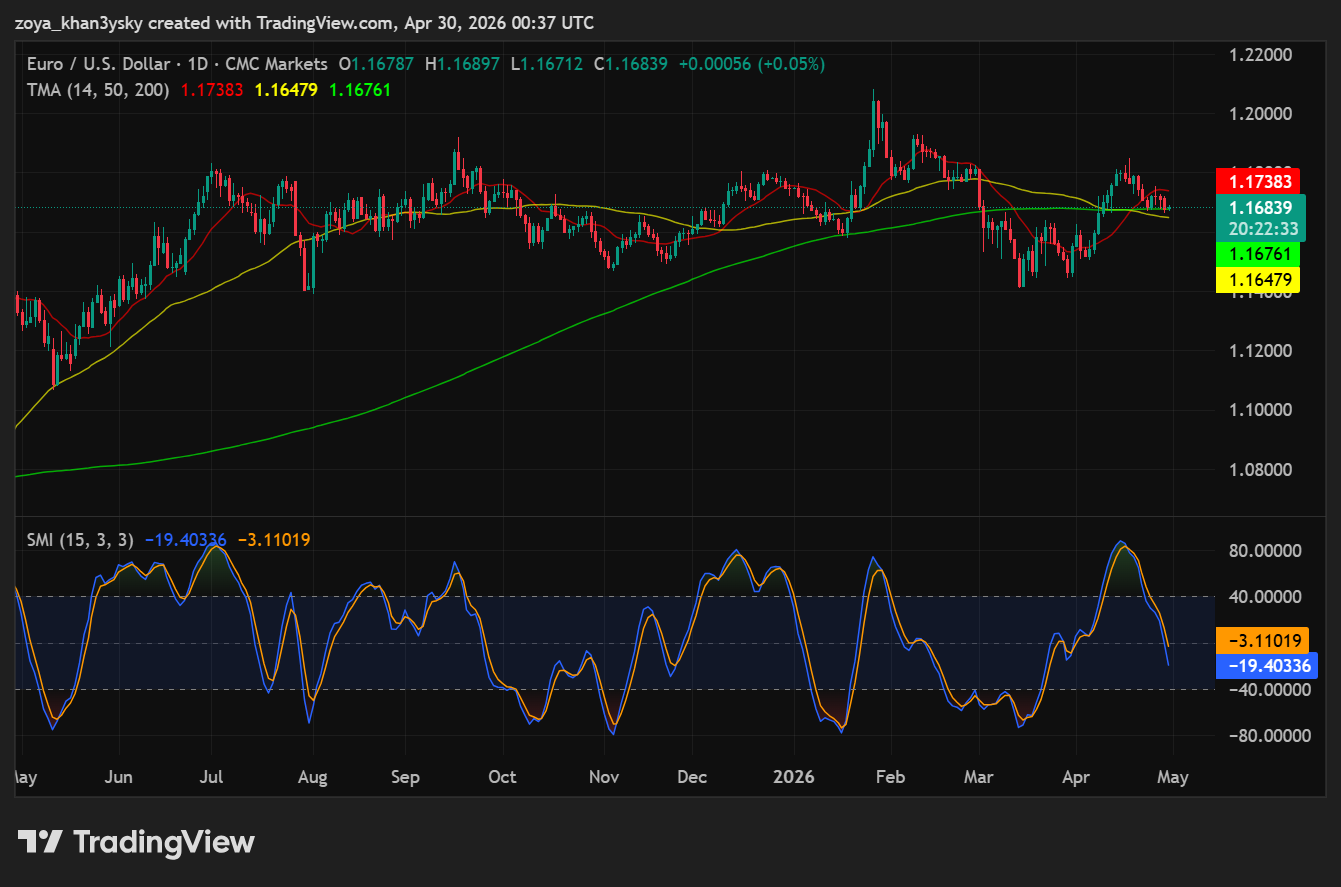Click the Nov label on the time axis
Screen dimensions: 1341x887
(604, 777)
